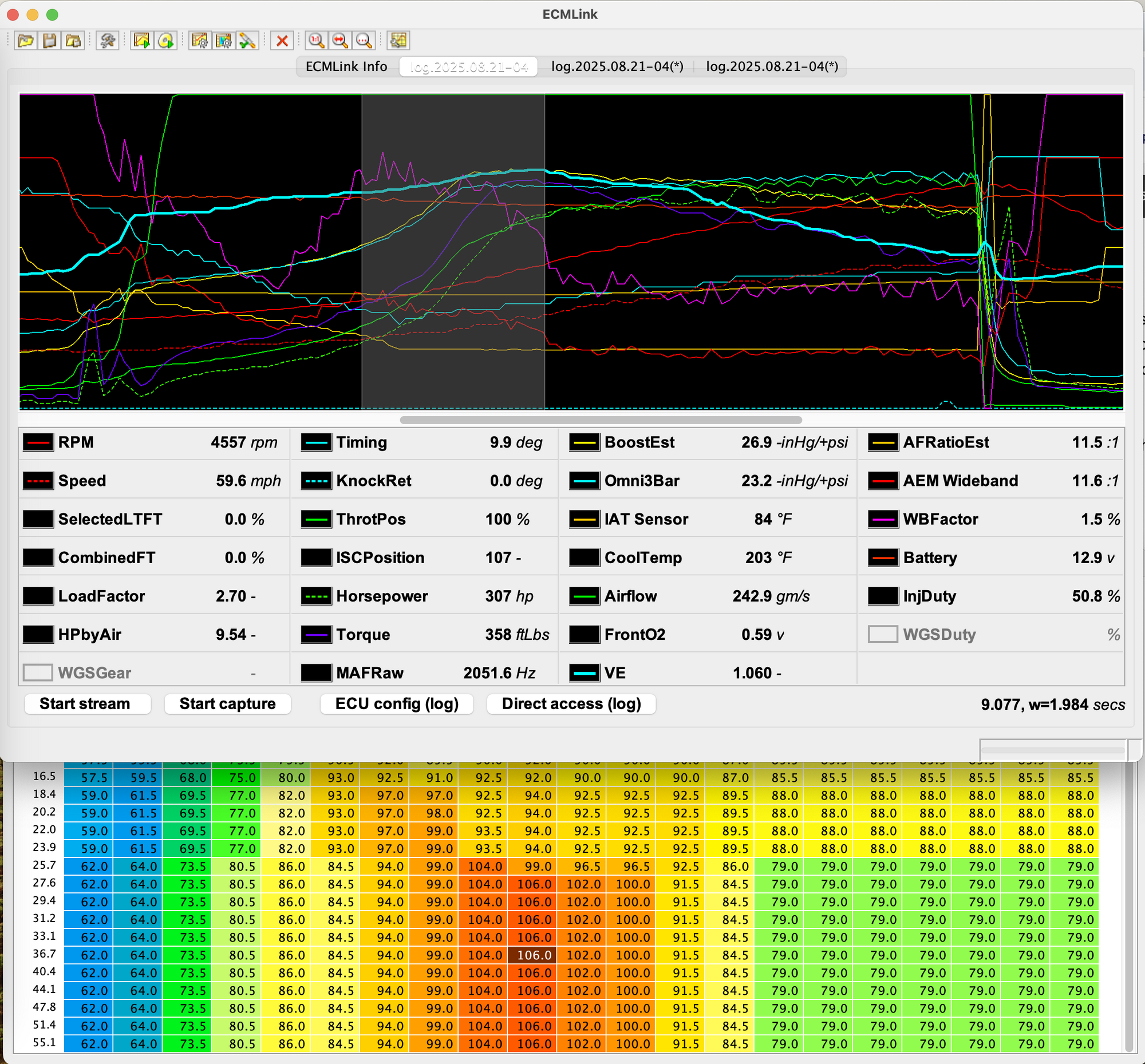Toggle the Speed dashed red swatch
This screenshot has width=1145, height=1064.
[x=38, y=481]
